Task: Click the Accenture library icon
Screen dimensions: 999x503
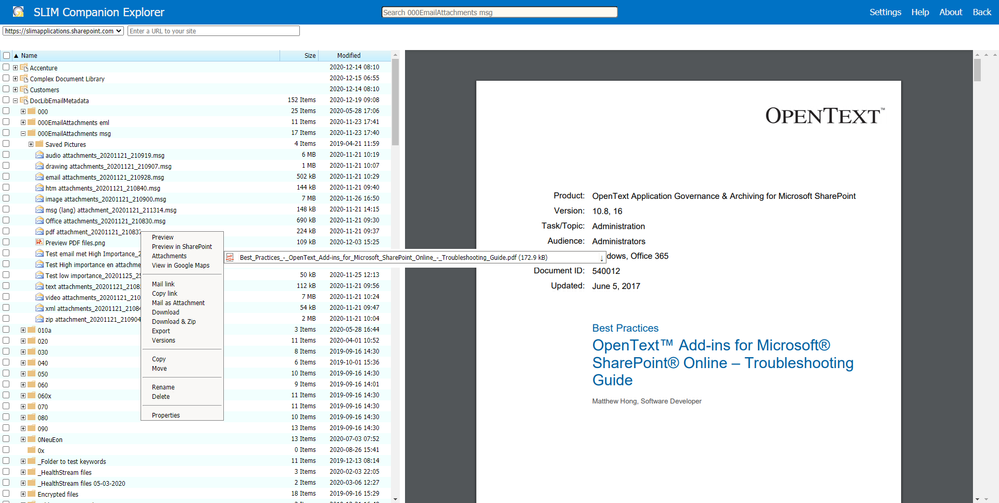Action: 24,68
